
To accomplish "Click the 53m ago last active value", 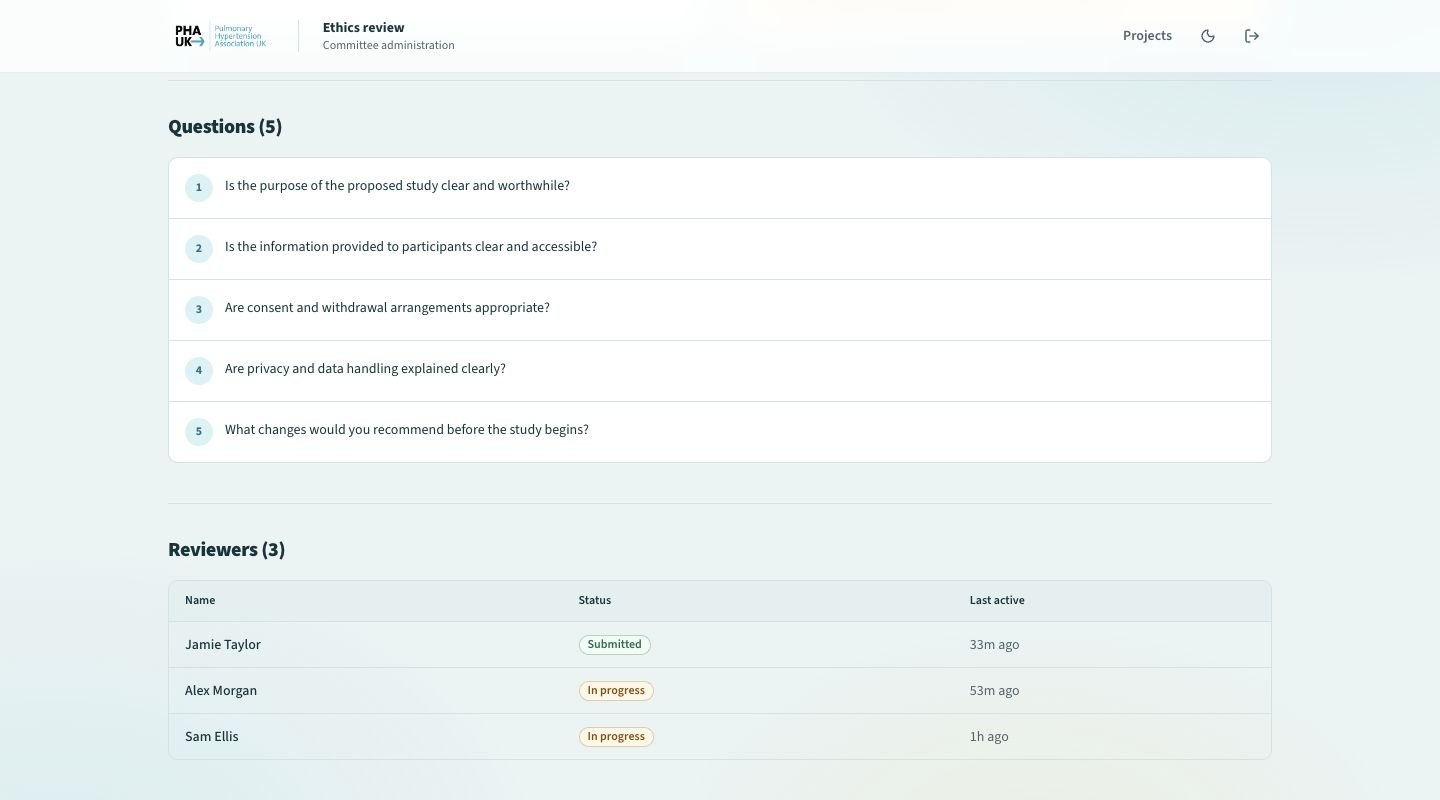I will pos(994,690).
